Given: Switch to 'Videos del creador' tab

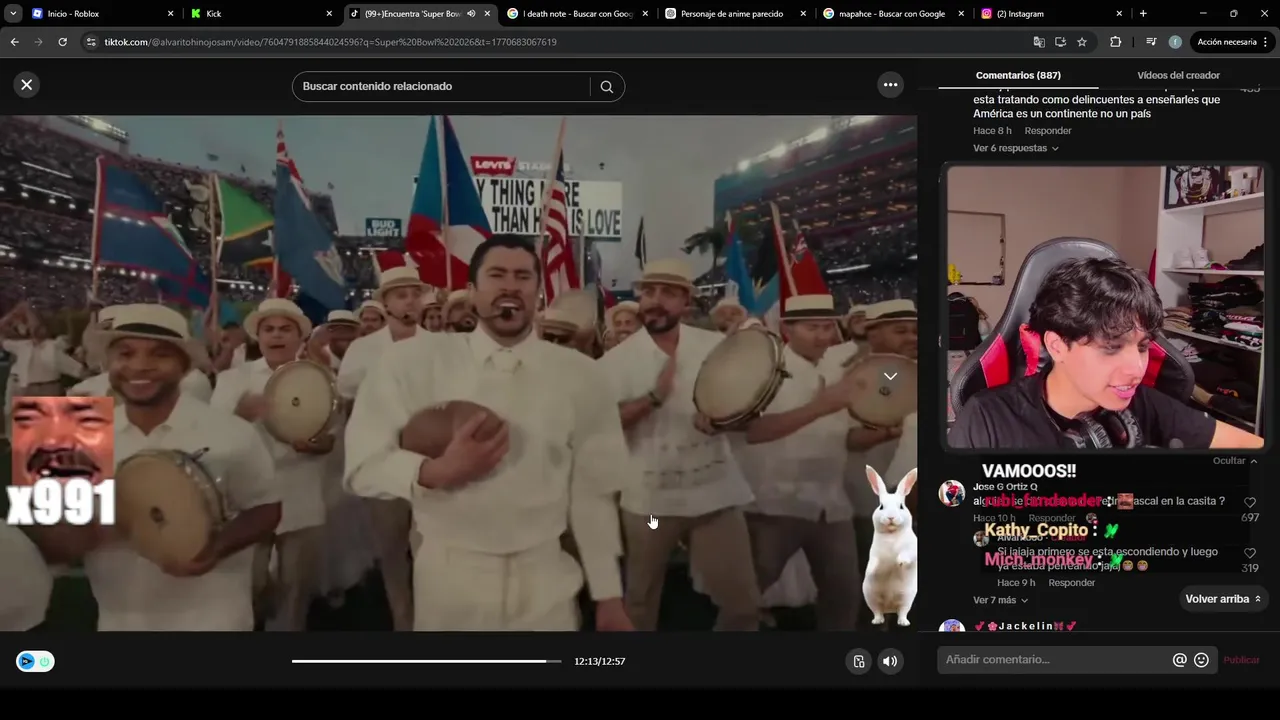Looking at the screenshot, I should click(1178, 75).
